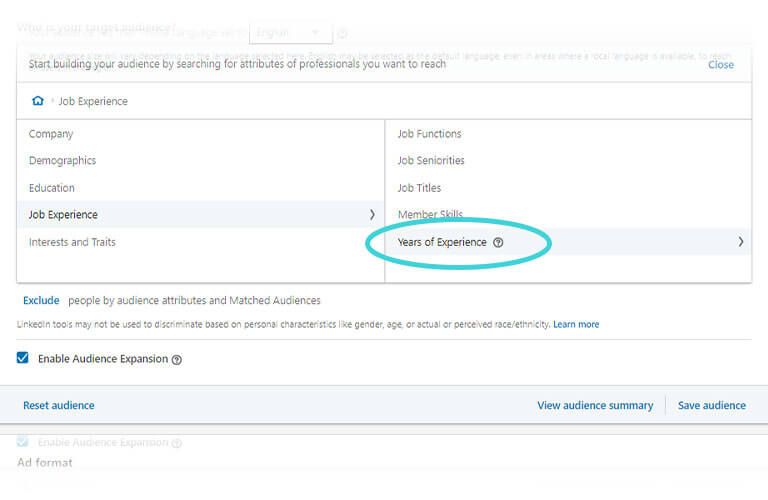Select Job Seniorities option
The width and height of the screenshot is (768, 500).
pyautogui.click(x=431, y=161)
